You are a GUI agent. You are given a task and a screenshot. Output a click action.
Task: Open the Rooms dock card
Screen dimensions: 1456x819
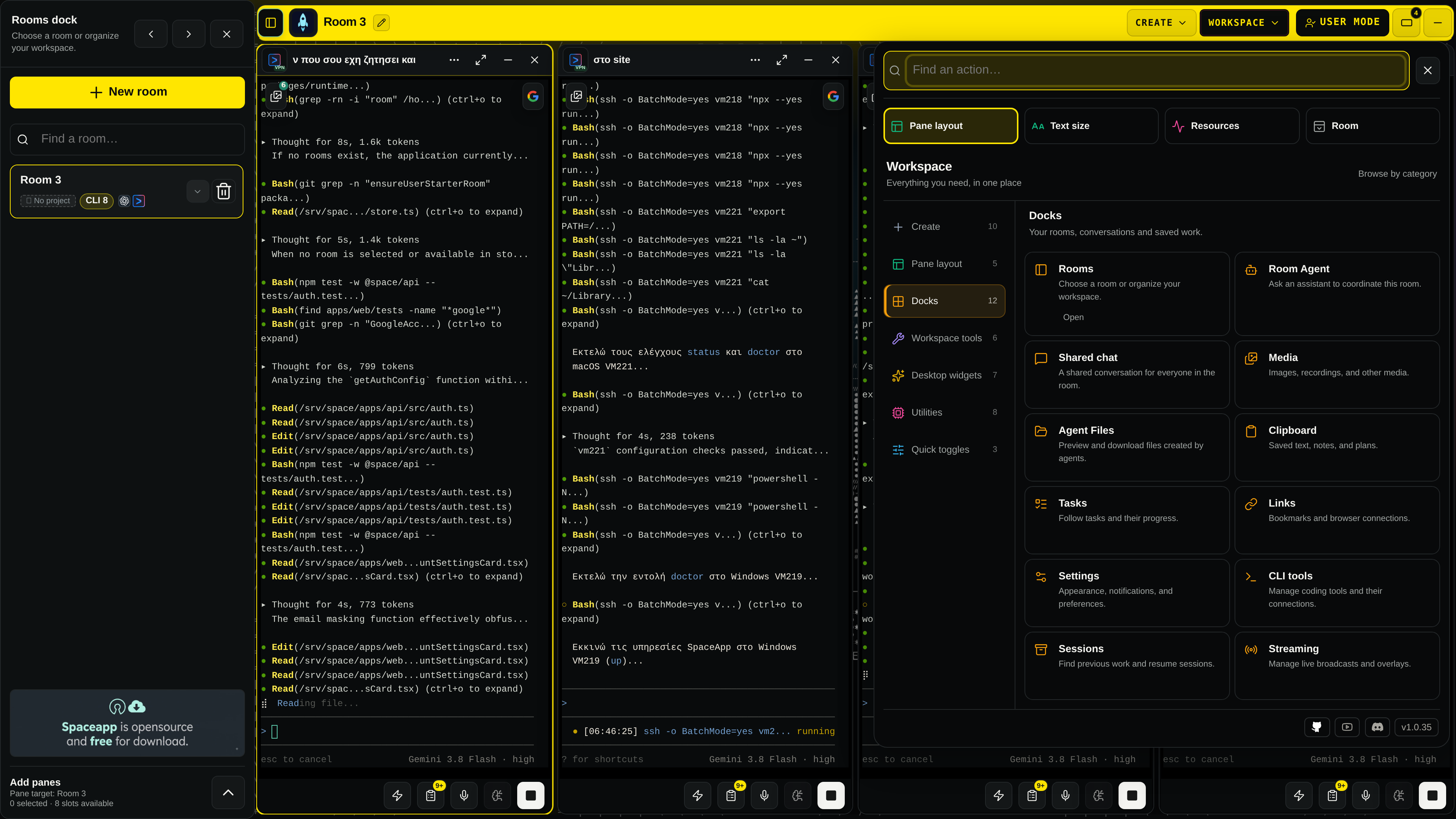tap(1127, 293)
